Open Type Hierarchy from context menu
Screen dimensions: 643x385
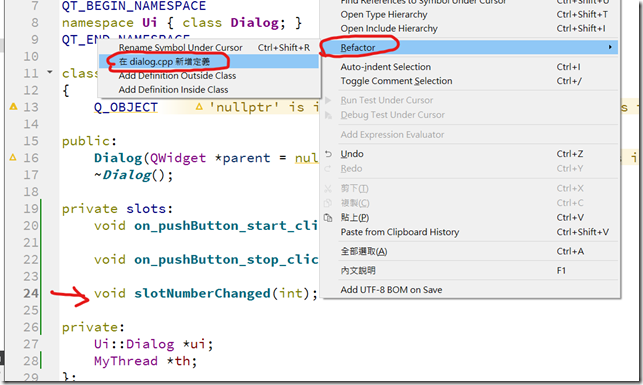(x=470, y=14)
